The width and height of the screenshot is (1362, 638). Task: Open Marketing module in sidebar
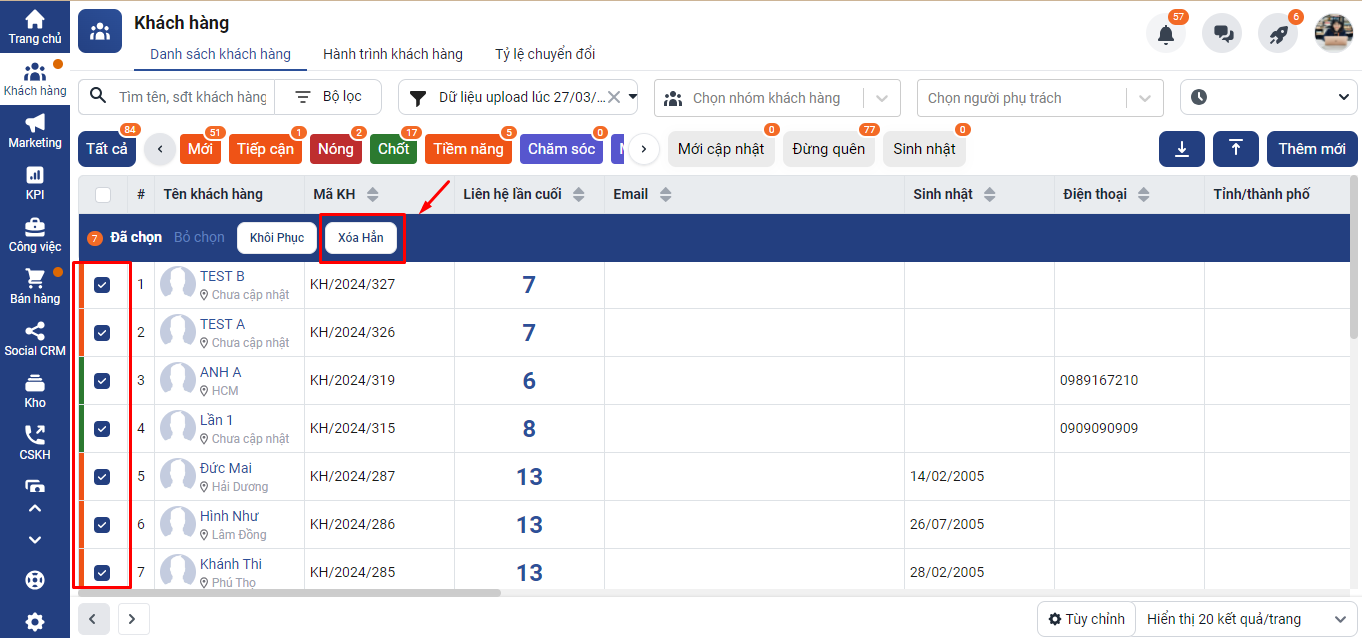[35, 131]
